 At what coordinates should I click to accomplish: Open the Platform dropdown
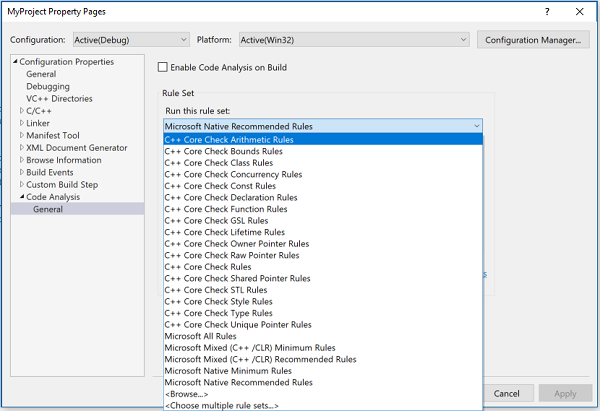click(x=353, y=40)
